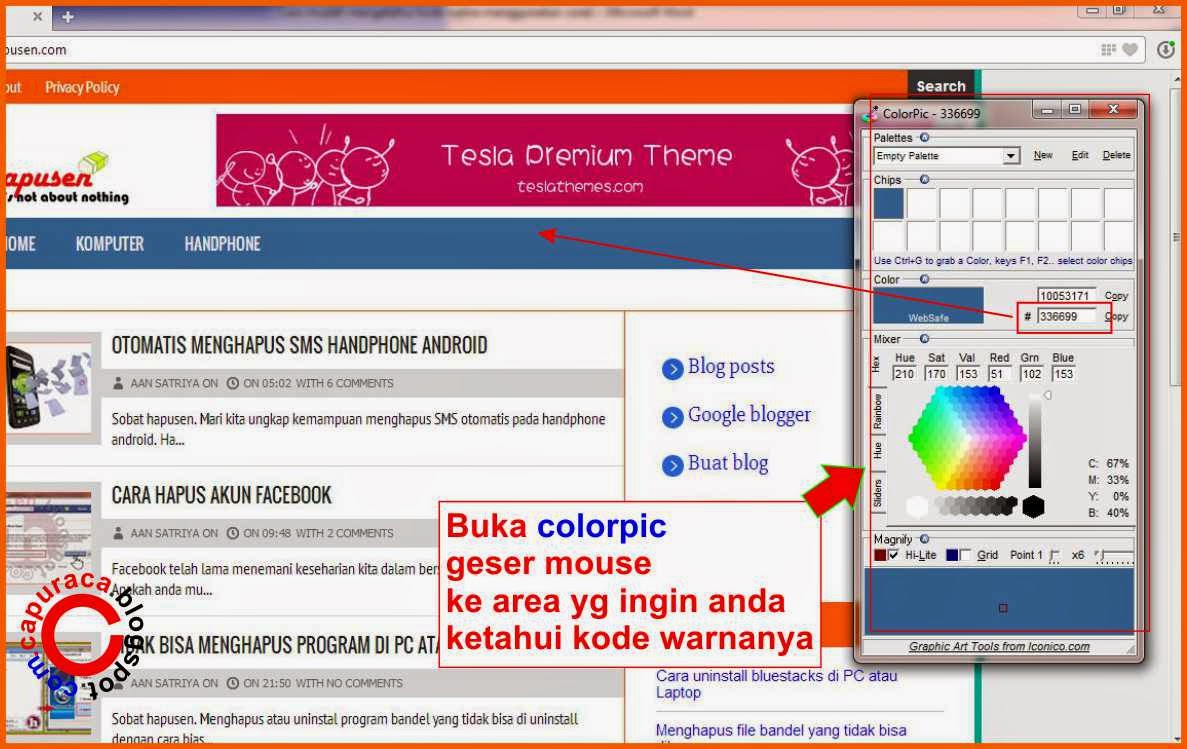1187x749 pixels.
Task: Pick a color in the hexagon mixer
Action: coord(967,438)
